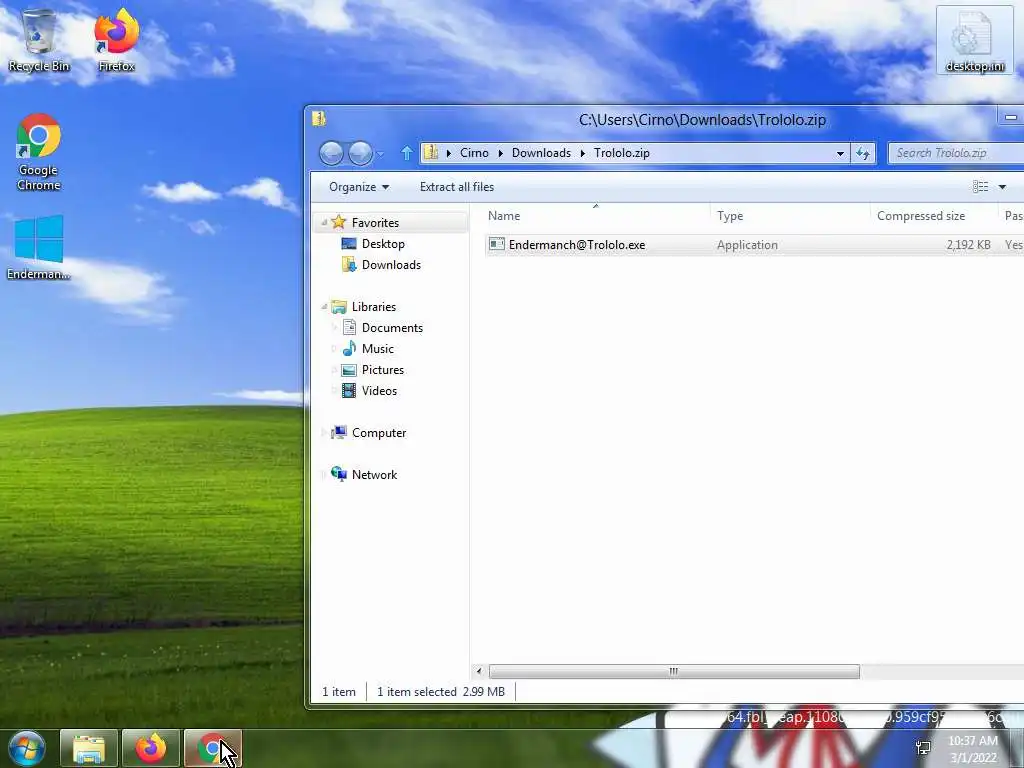This screenshot has width=1024, height=768.
Task: Open the Documents library
Action: click(x=392, y=328)
